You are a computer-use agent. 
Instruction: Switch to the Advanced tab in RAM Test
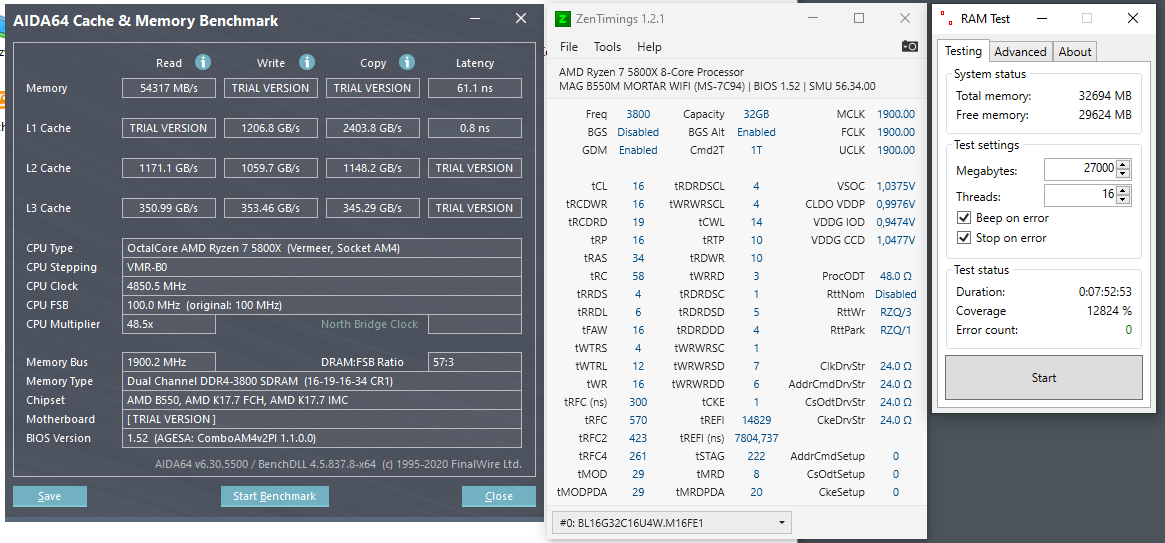coord(1020,51)
